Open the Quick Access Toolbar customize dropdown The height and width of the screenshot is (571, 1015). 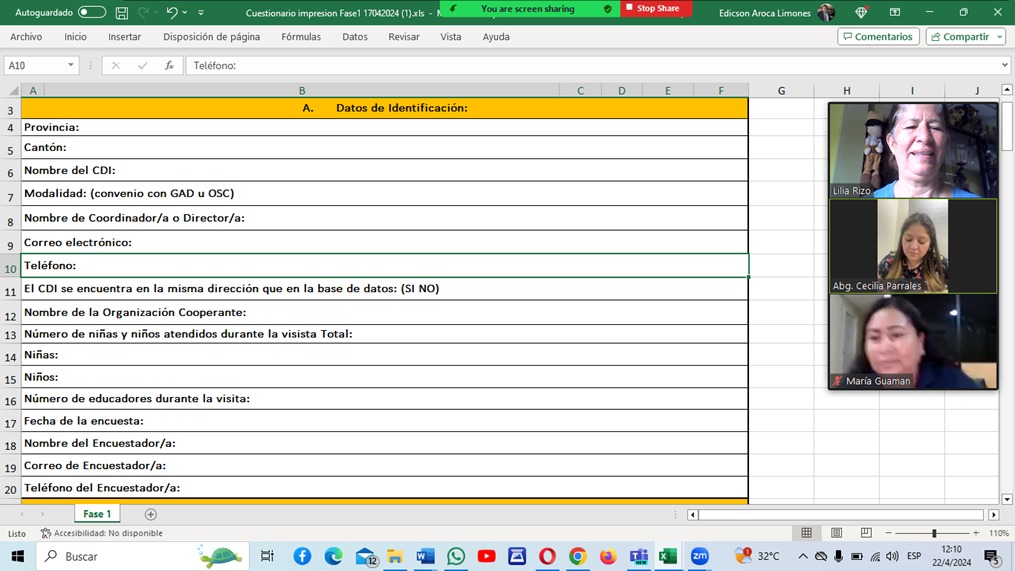click(x=201, y=13)
